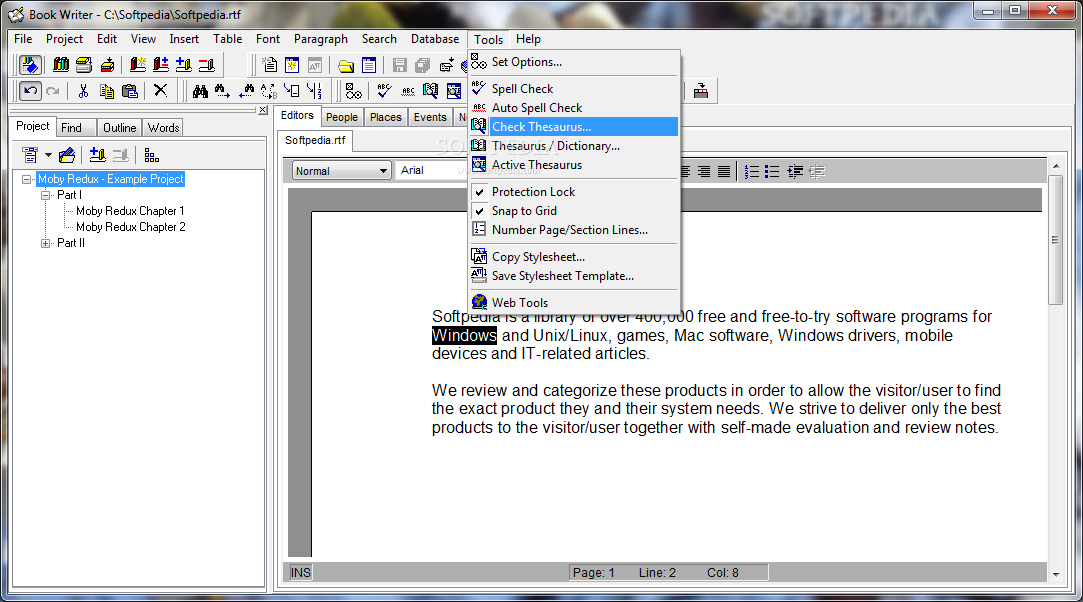Choose Copy Stylesheet... menu entry
Image resolution: width=1083 pixels, height=602 pixels.
click(575, 257)
